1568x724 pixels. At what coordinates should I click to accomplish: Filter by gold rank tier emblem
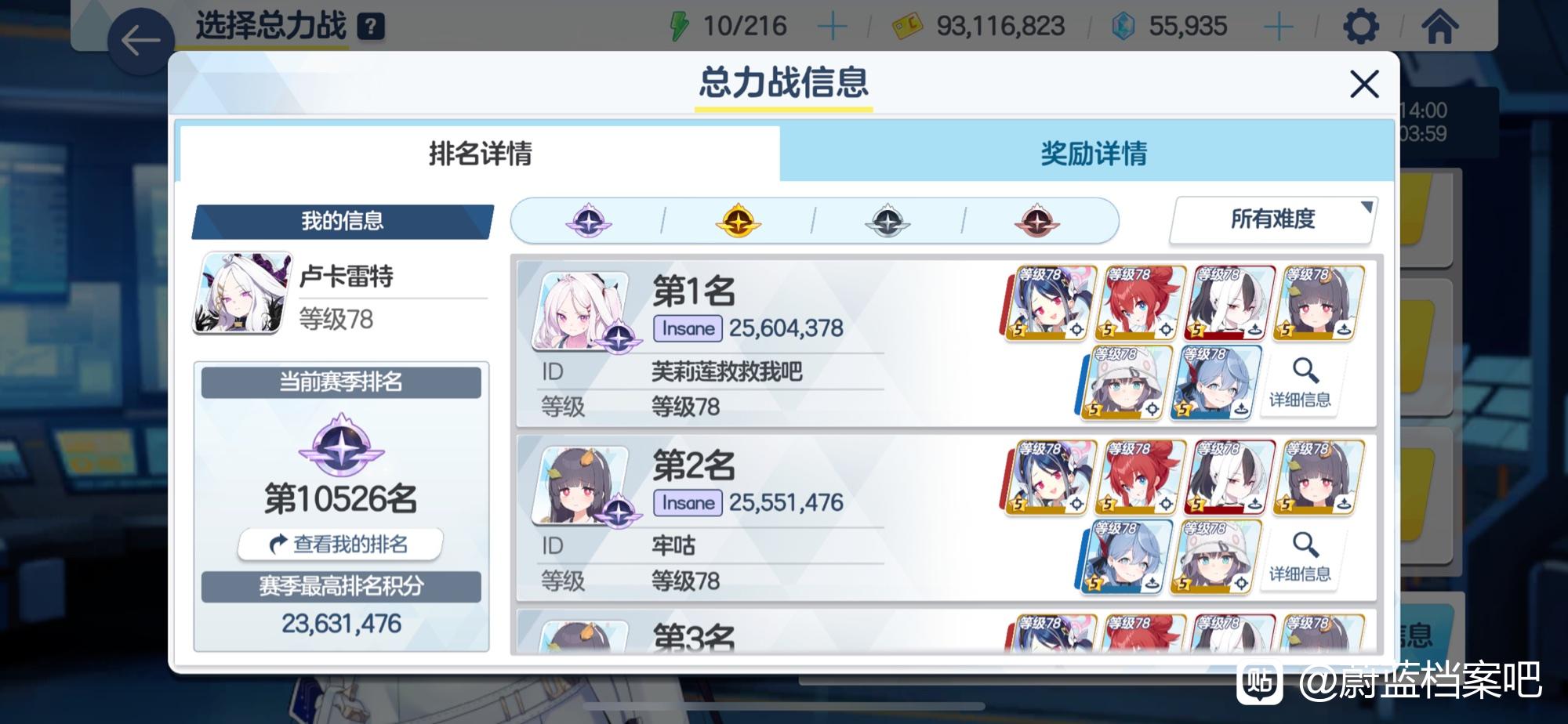(x=738, y=221)
